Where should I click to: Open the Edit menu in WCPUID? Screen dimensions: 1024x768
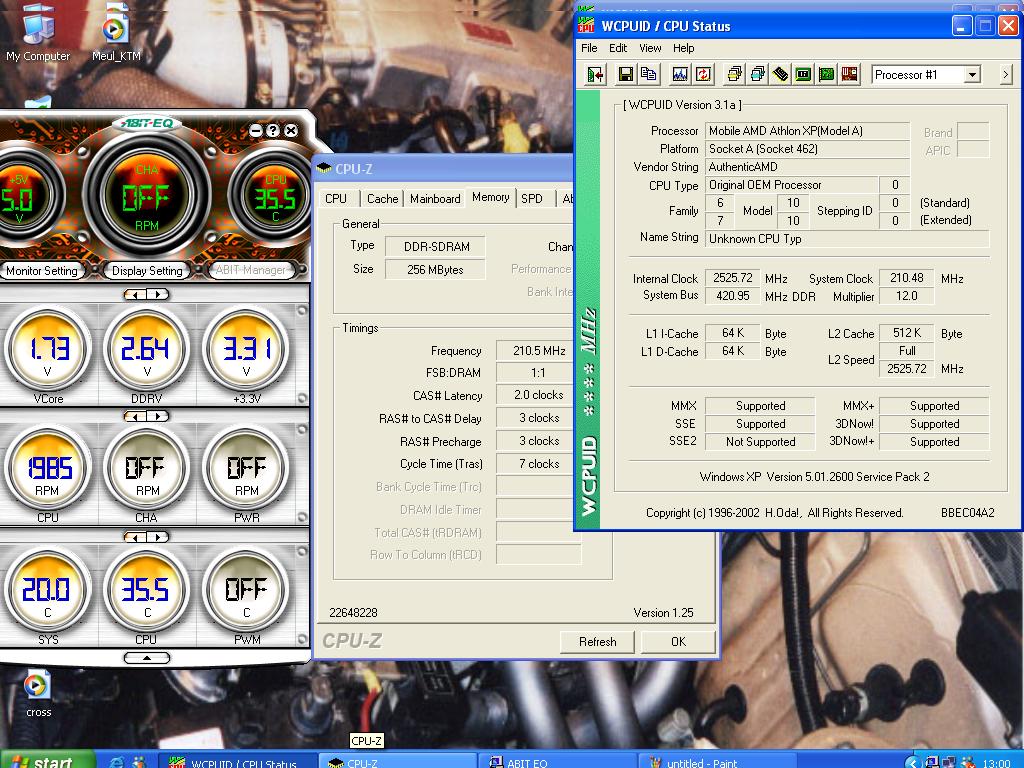(x=618, y=48)
